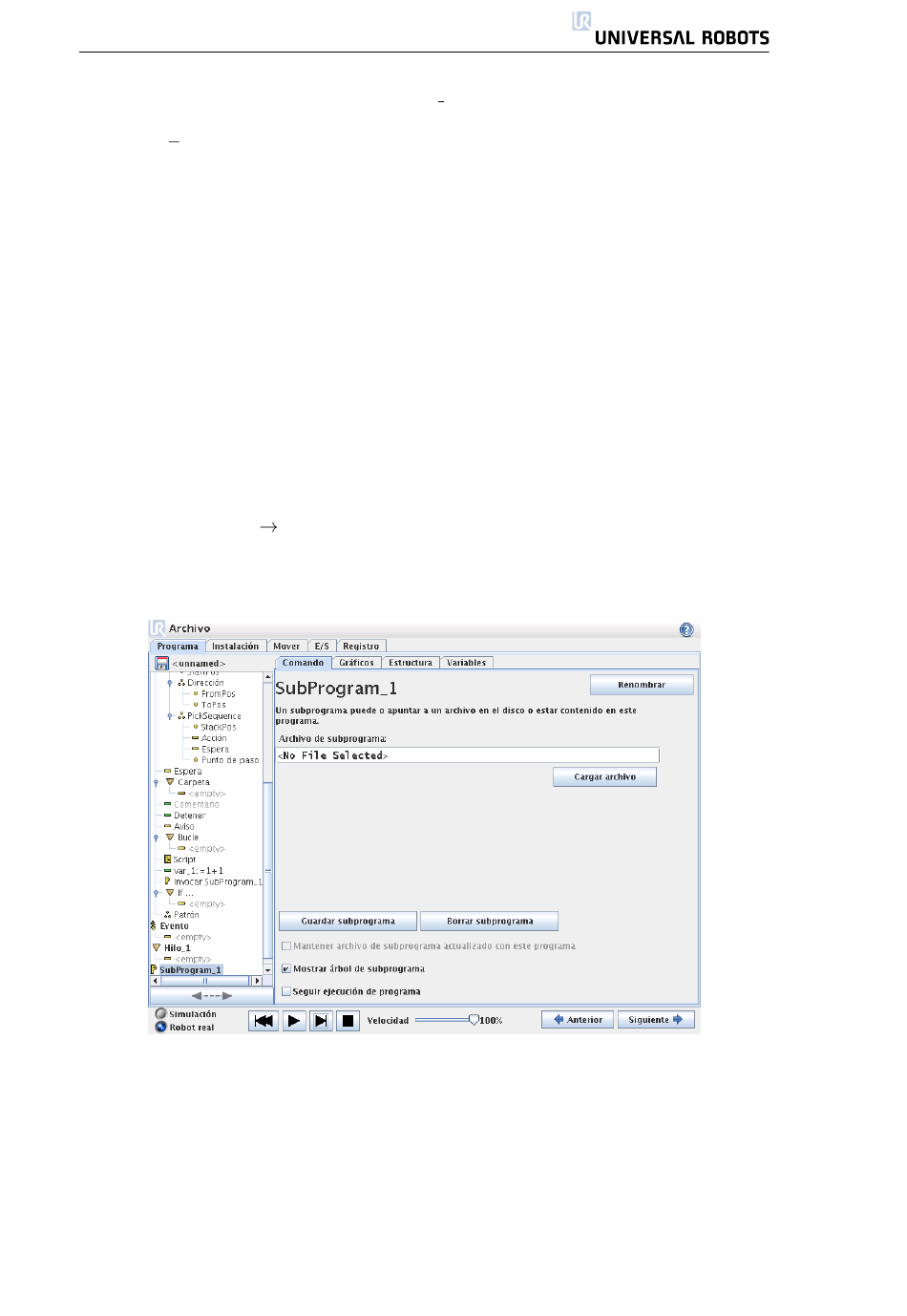Open help via blue question mark icon
Screen dimensions: 907x1316
point(686,629)
